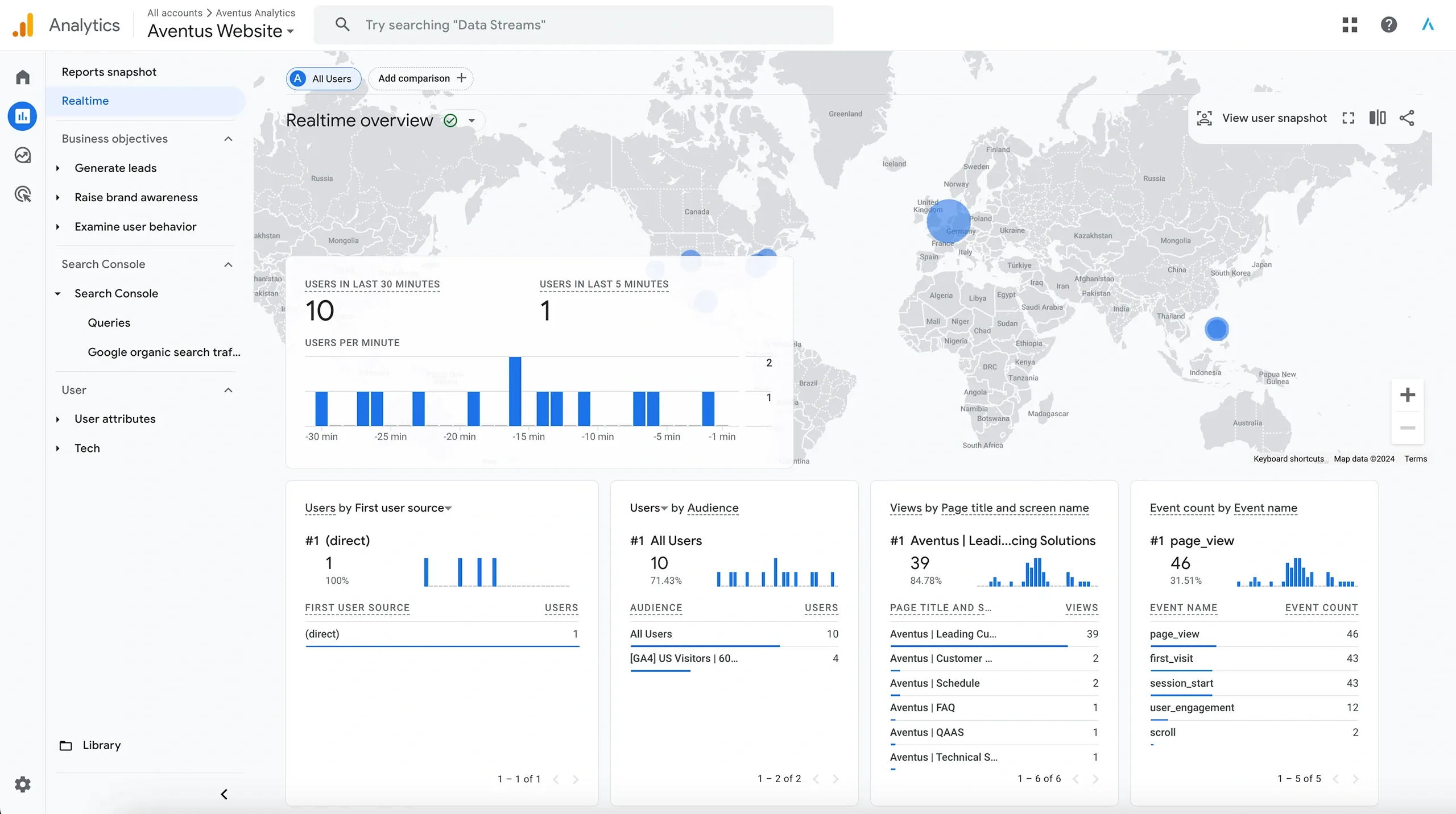The image size is (1456, 814).
Task: Open the Explore icon in left rail
Action: coord(23,155)
